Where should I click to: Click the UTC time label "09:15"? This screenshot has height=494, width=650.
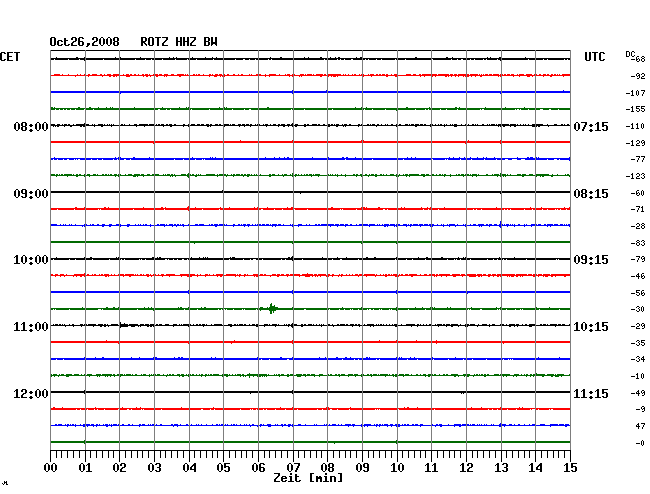(591, 260)
